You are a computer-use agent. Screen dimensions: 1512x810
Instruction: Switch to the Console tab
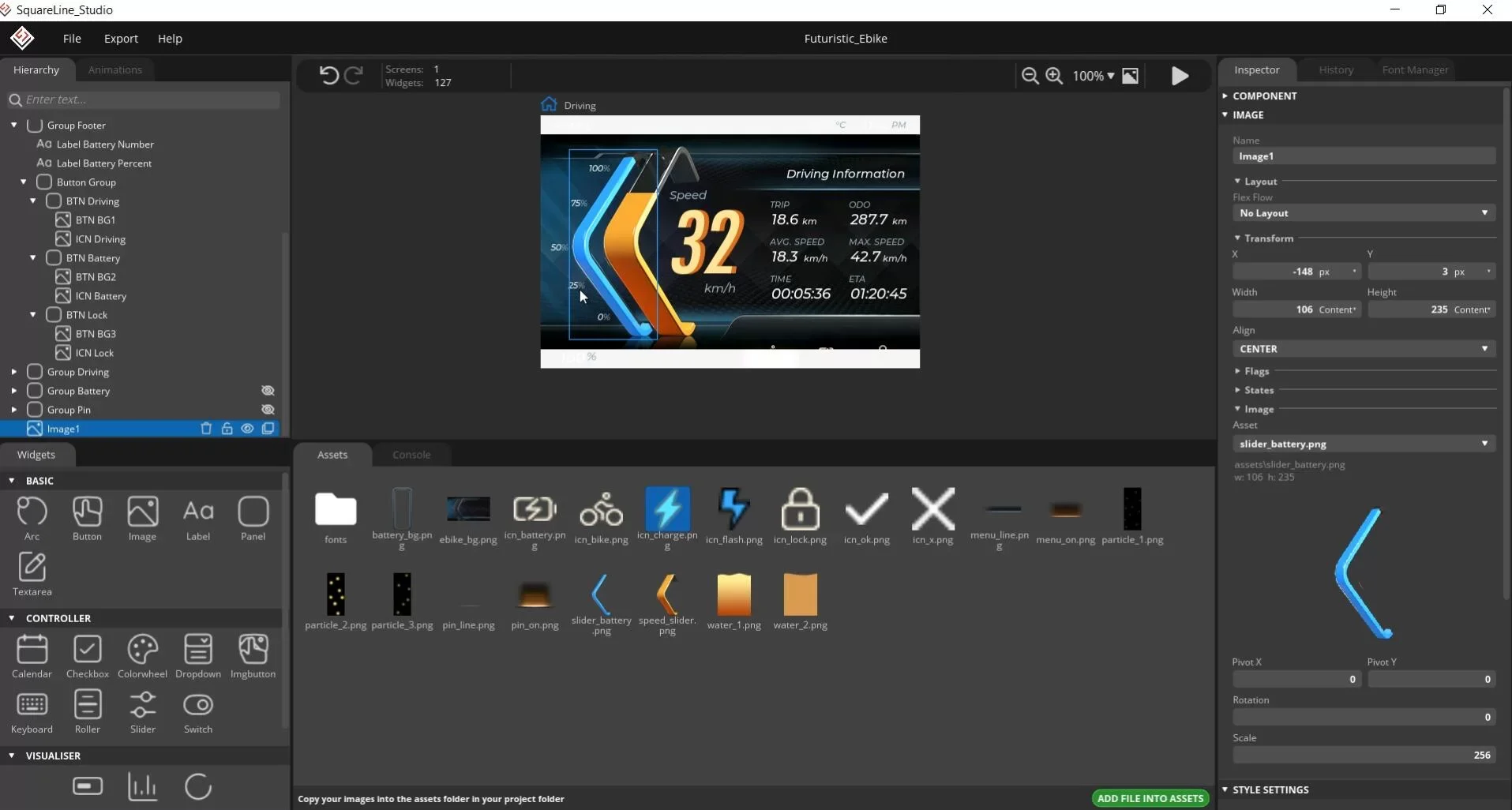[x=411, y=454]
